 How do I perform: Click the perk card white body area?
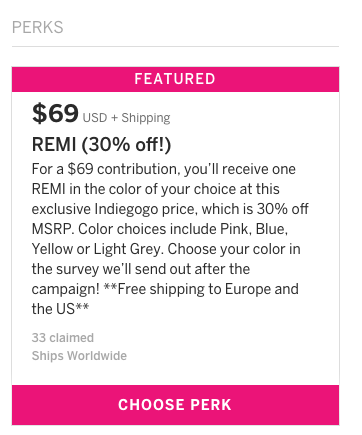(x=175, y=238)
